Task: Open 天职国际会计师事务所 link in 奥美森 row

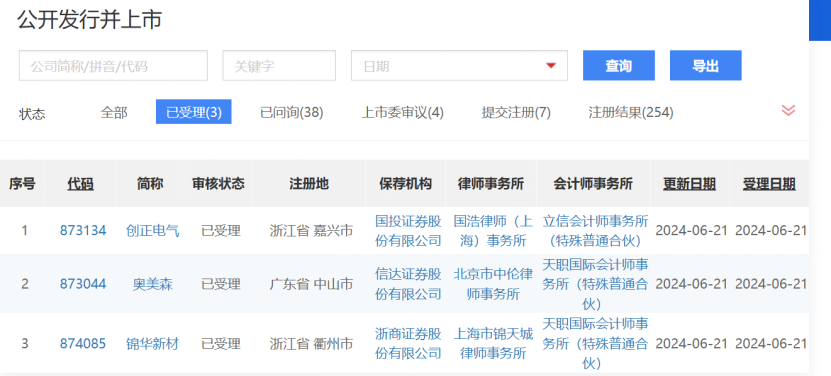Action: [595, 284]
